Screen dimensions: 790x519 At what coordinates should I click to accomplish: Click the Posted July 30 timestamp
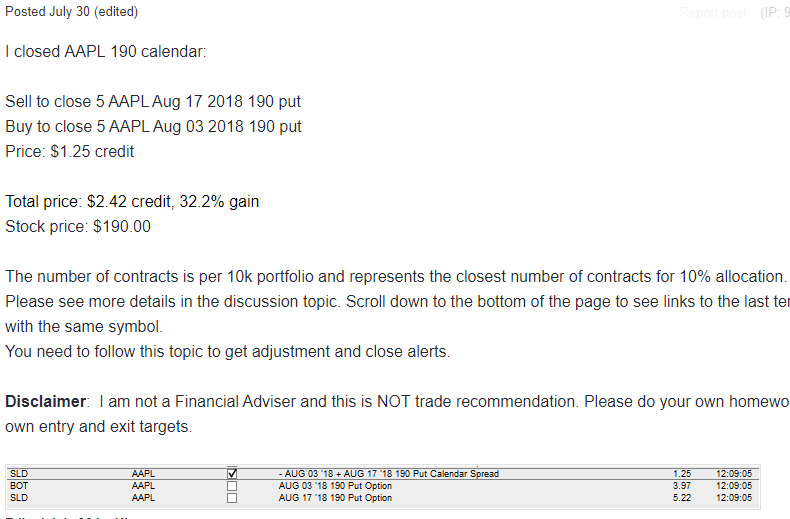point(47,12)
